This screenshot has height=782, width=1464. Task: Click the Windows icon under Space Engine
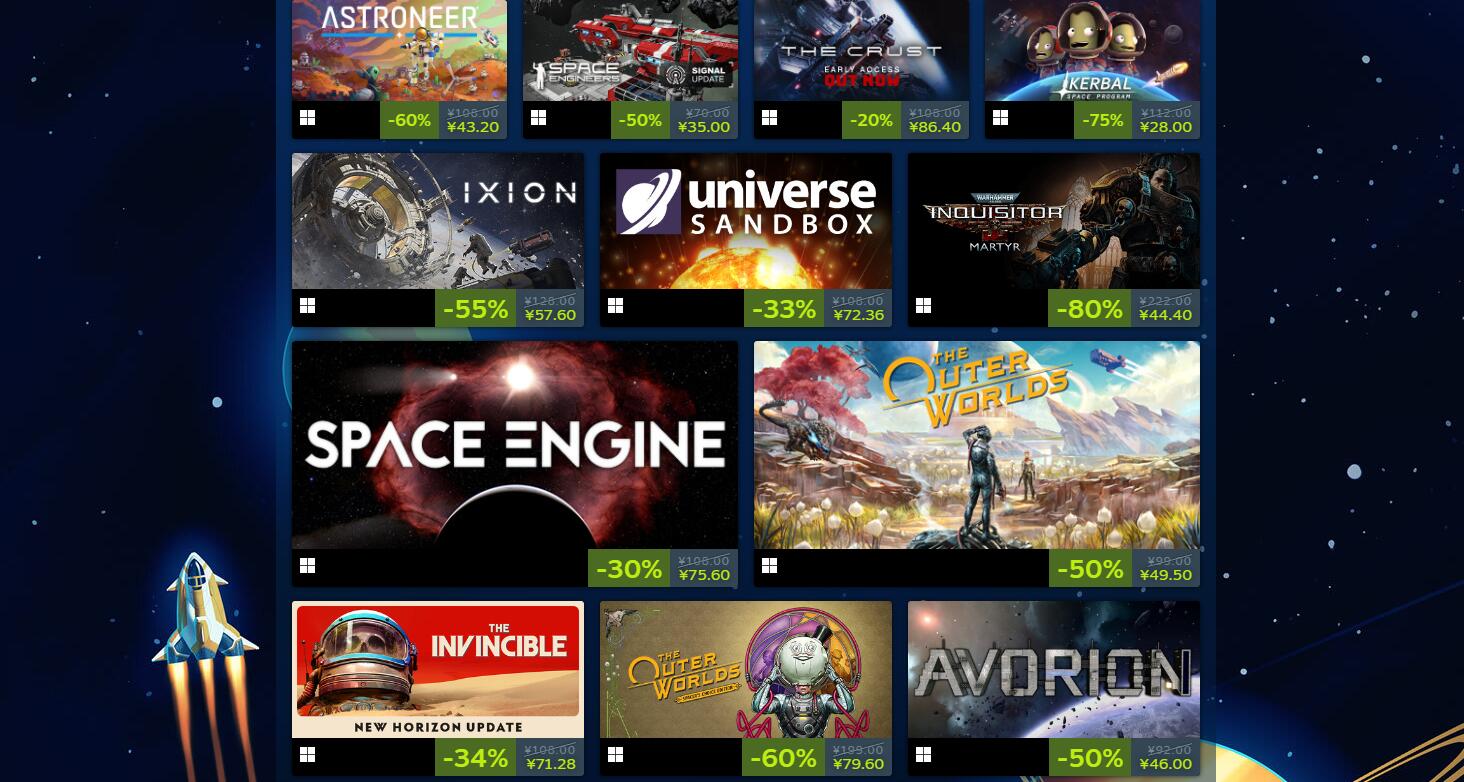pos(308,566)
